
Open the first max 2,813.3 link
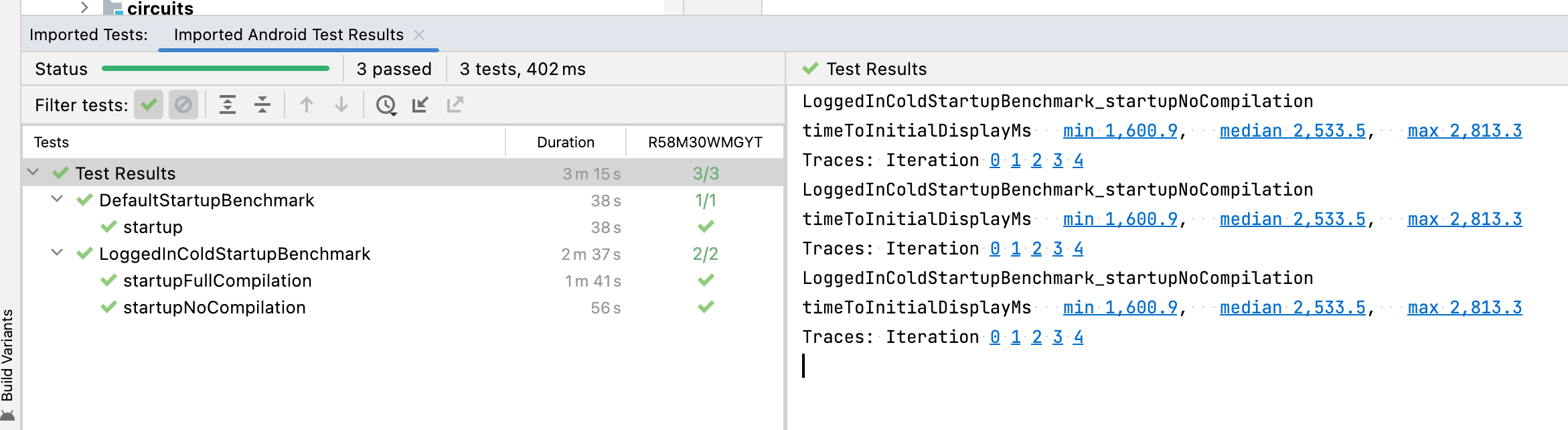click(x=1464, y=131)
